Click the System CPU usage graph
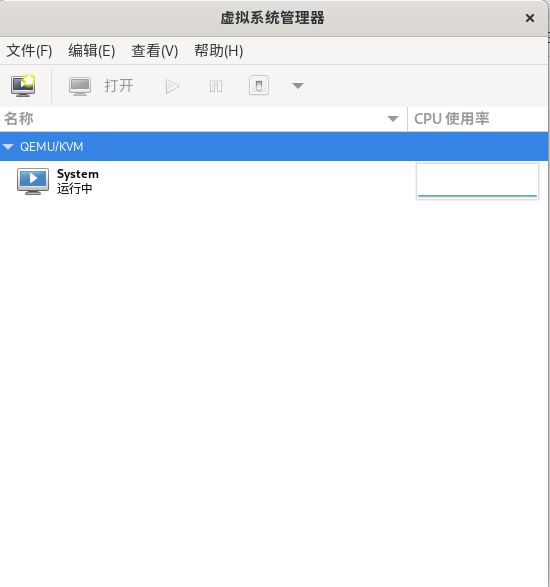Image resolution: width=550 pixels, height=587 pixels. (x=477, y=181)
